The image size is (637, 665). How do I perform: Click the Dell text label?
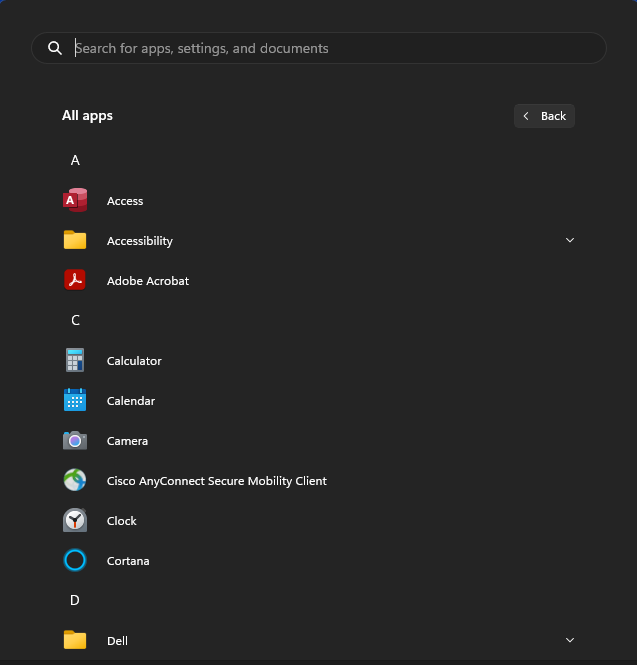(x=117, y=641)
